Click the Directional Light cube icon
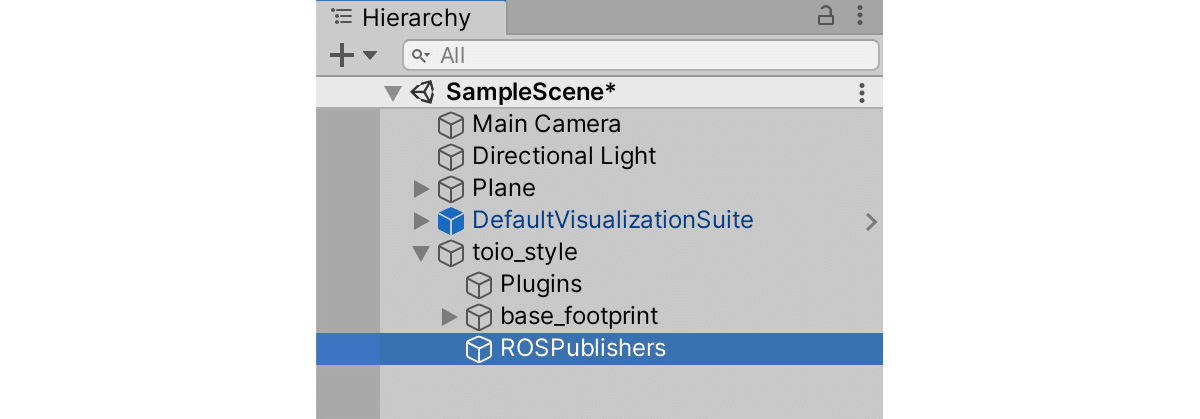 (452, 157)
